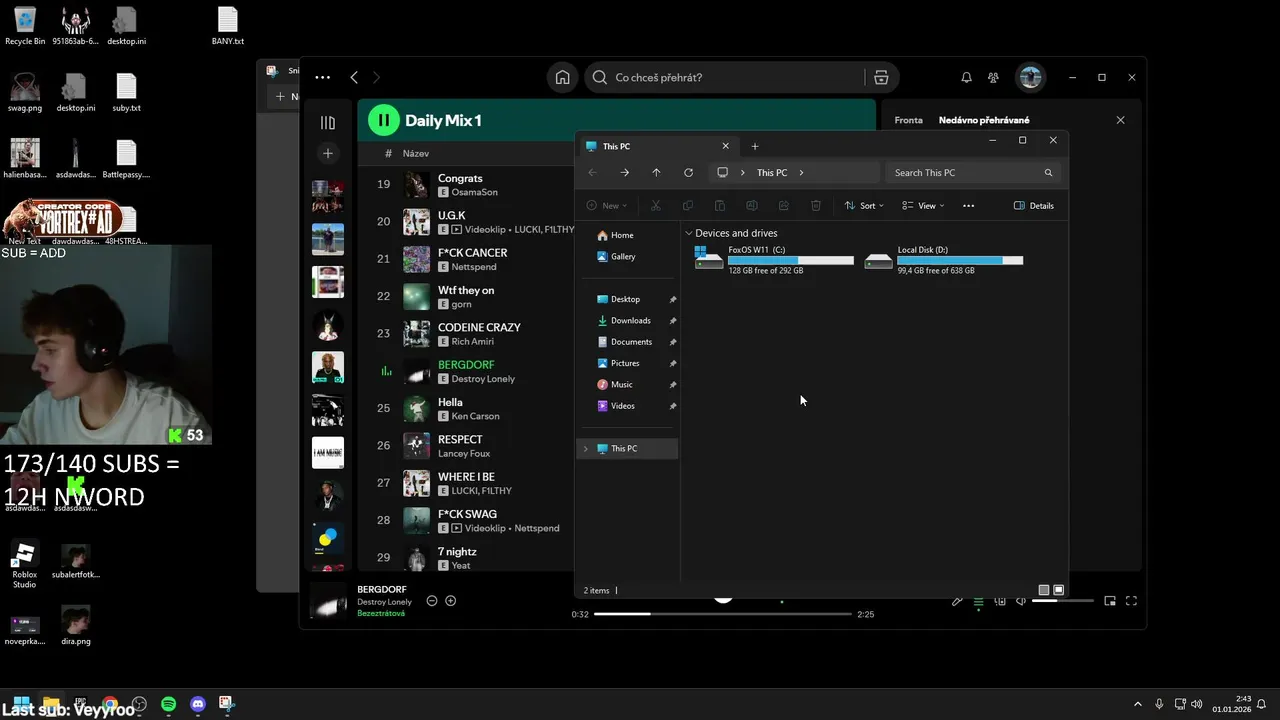
Task: Add new tab in File Explorer
Action: (x=755, y=147)
